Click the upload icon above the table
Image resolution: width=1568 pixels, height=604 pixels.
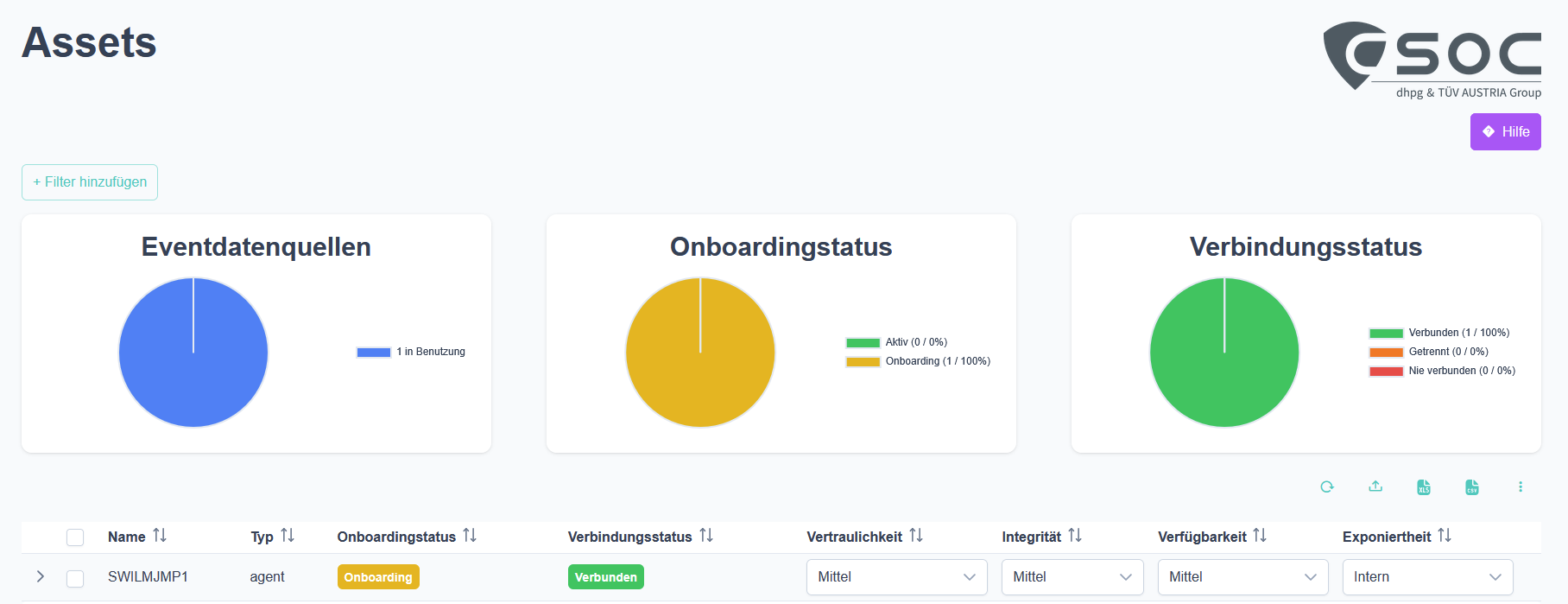point(1375,486)
